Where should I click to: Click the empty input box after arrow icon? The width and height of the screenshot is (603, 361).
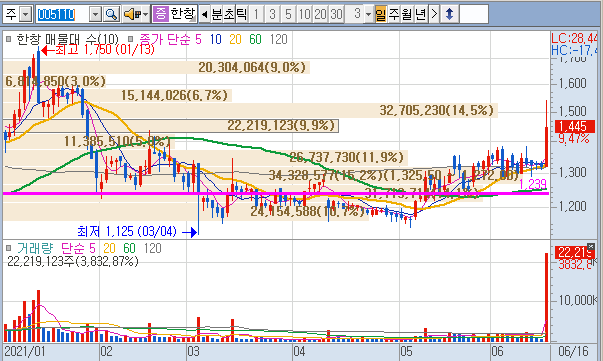click(474, 14)
